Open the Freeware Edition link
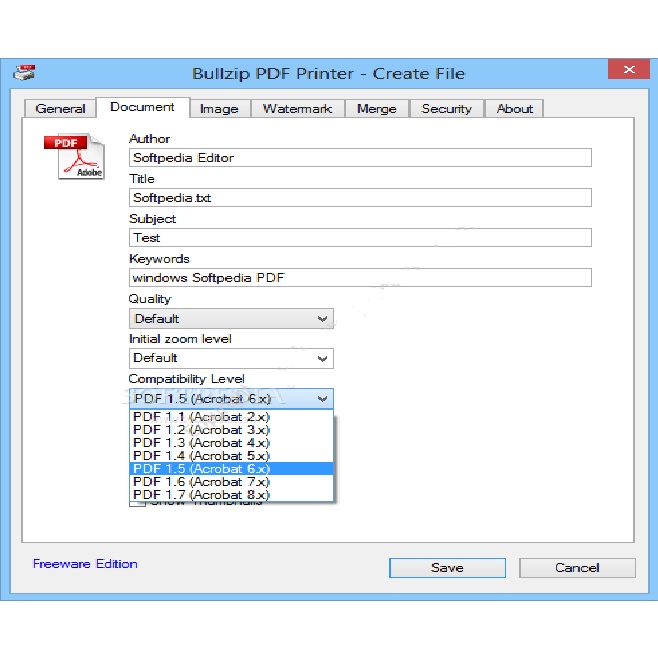Screen dimensions: 658x658 click(85, 564)
